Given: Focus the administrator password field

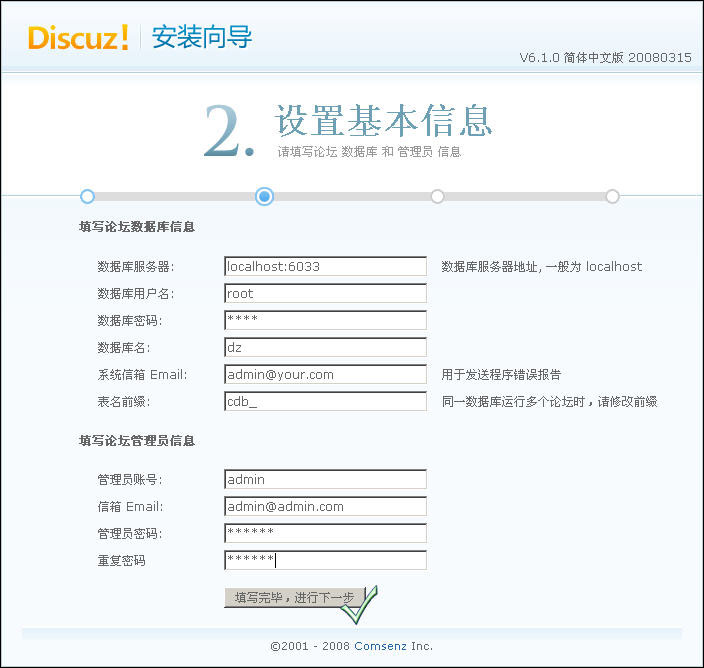Looking at the screenshot, I should 325,534.
